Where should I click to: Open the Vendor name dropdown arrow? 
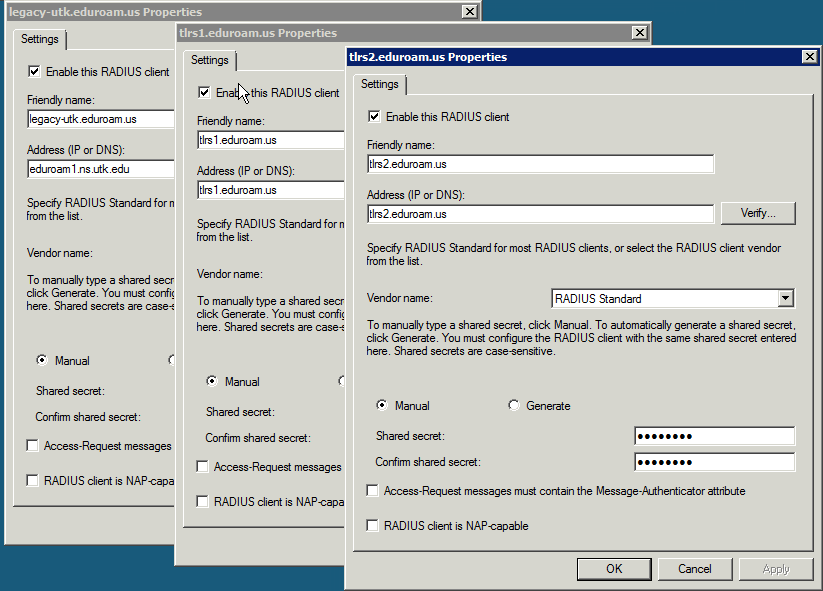[785, 299]
